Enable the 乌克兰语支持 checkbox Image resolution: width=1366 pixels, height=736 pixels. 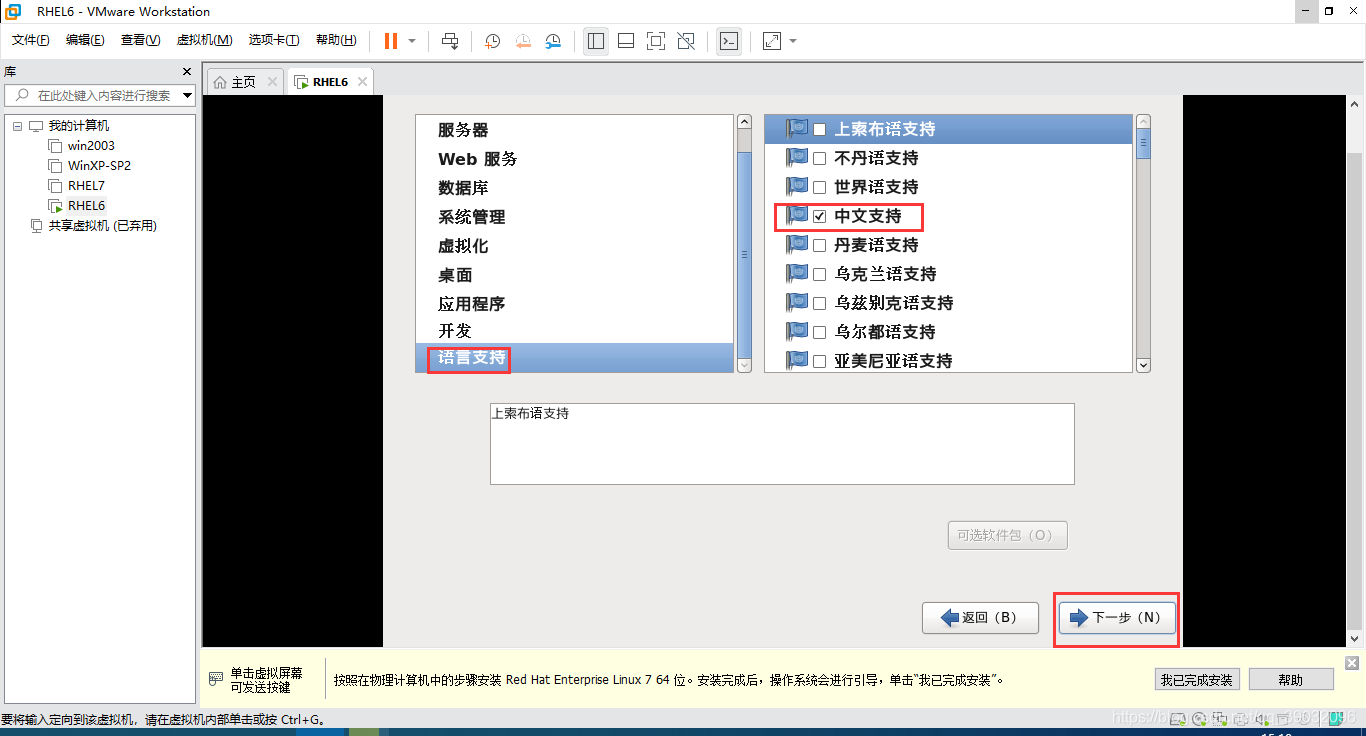click(819, 274)
